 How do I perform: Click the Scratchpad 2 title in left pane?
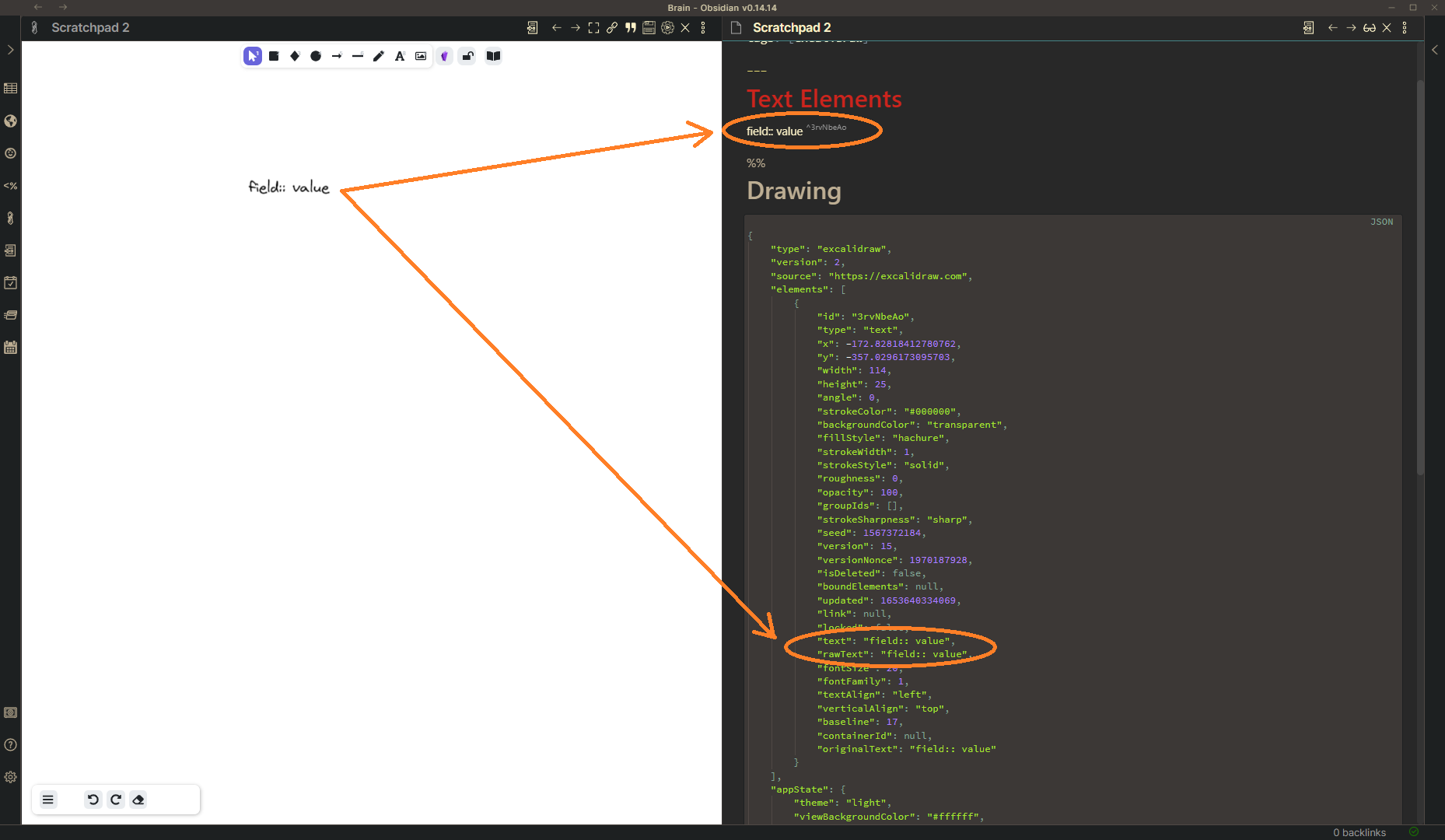[x=90, y=27]
